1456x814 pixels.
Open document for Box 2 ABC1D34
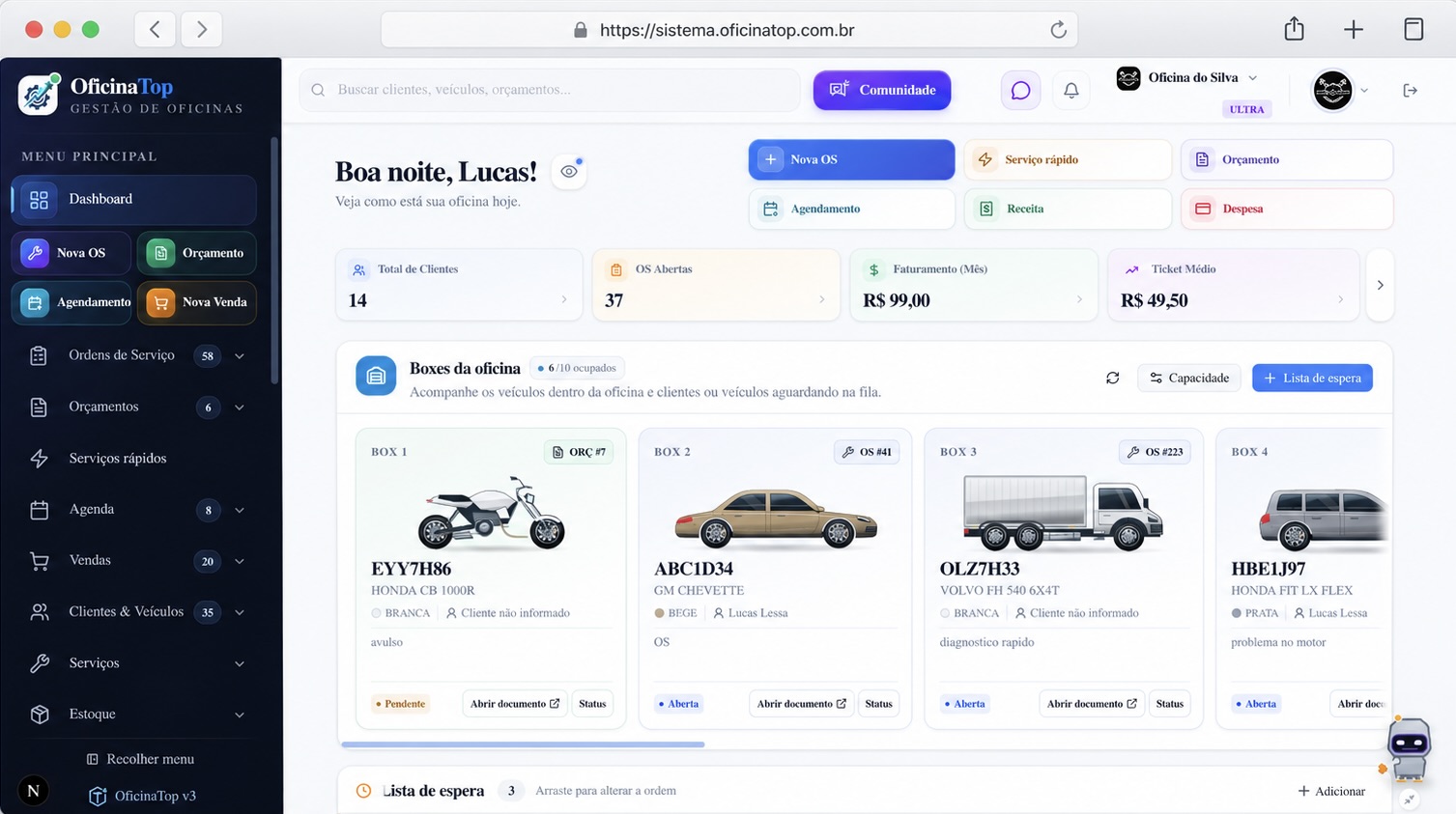click(x=801, y=704)
